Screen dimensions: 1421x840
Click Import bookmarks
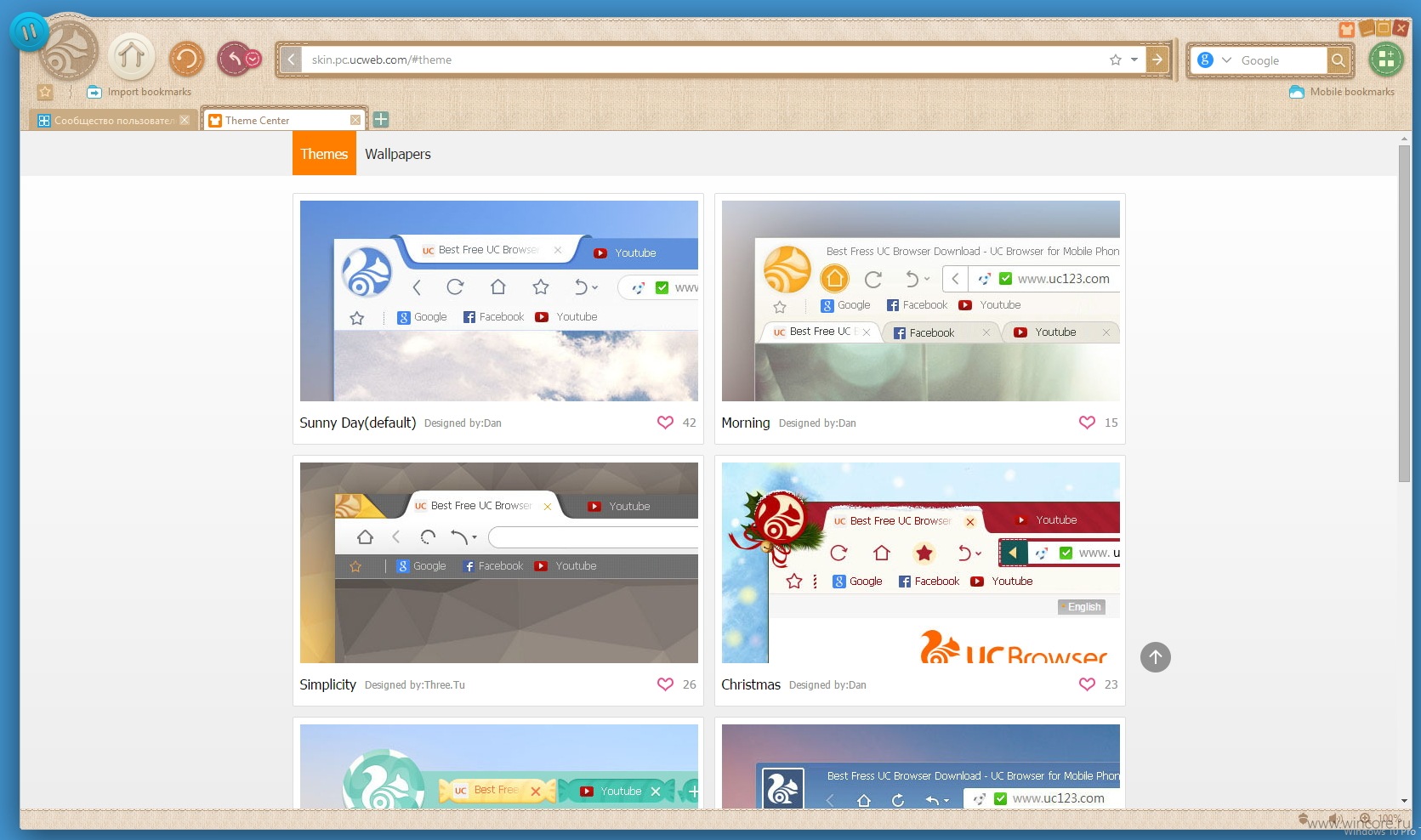click(x=139, y=92)
